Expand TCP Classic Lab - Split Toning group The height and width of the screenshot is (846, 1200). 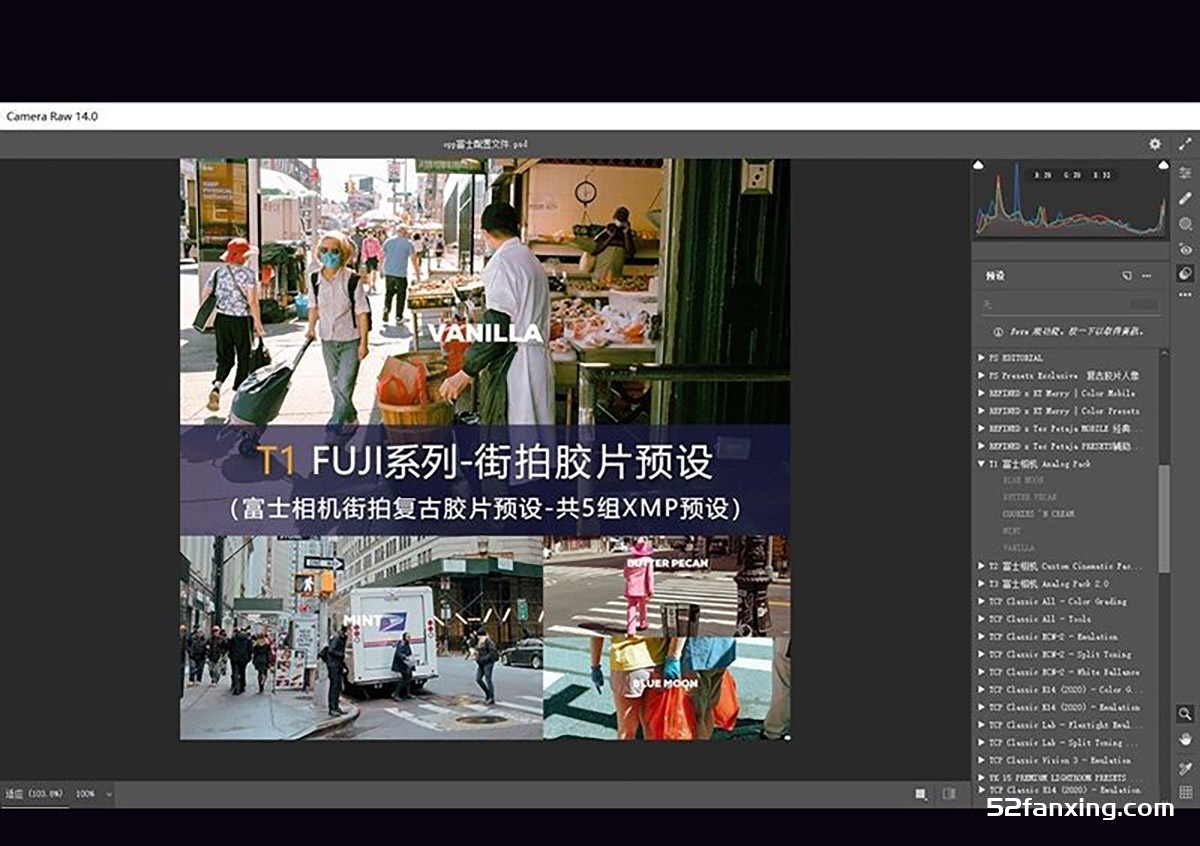pyautogui.click(x=981, y=742)
